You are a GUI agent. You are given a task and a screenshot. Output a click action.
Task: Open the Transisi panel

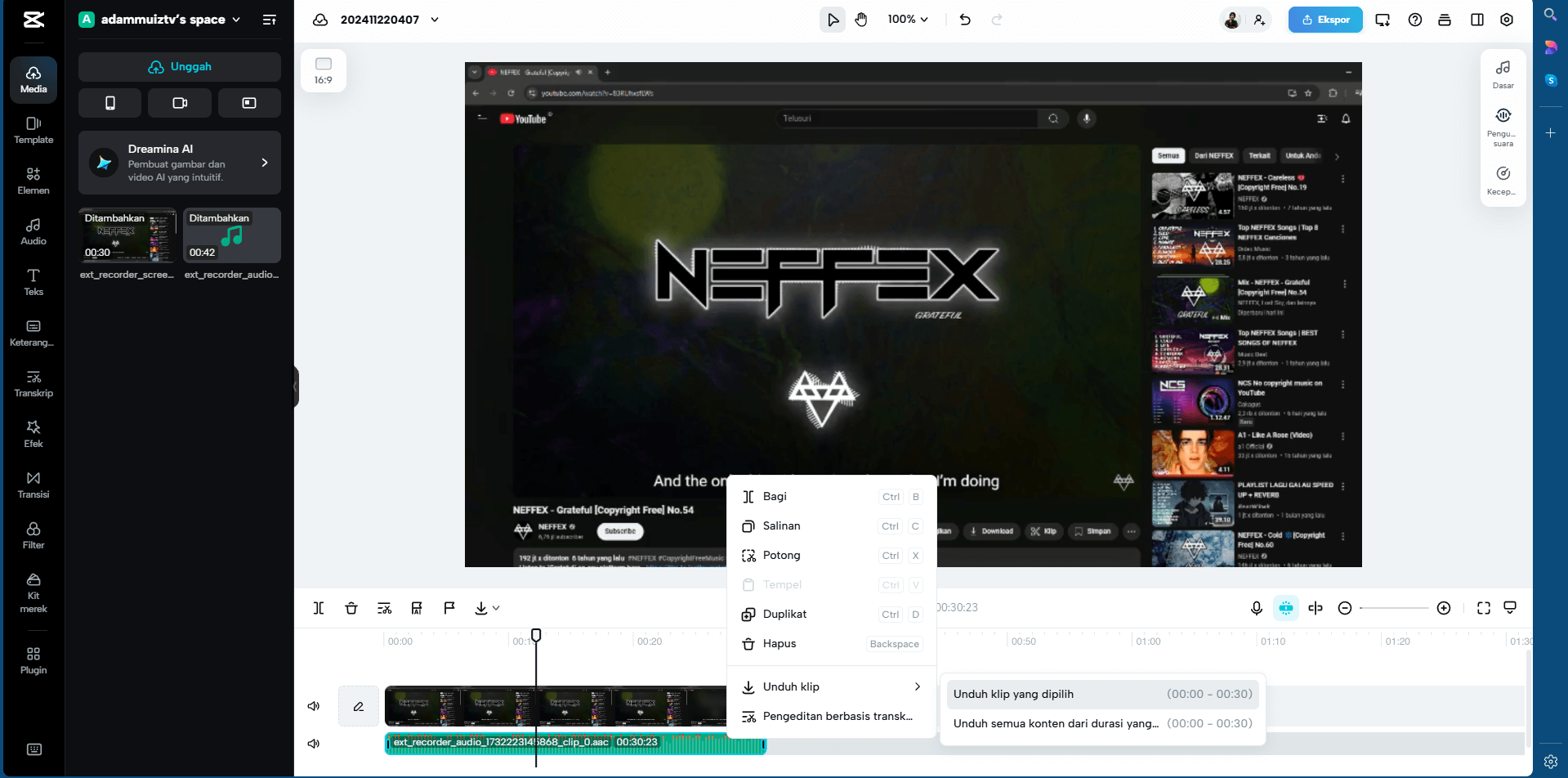click(x=34, y=485)
